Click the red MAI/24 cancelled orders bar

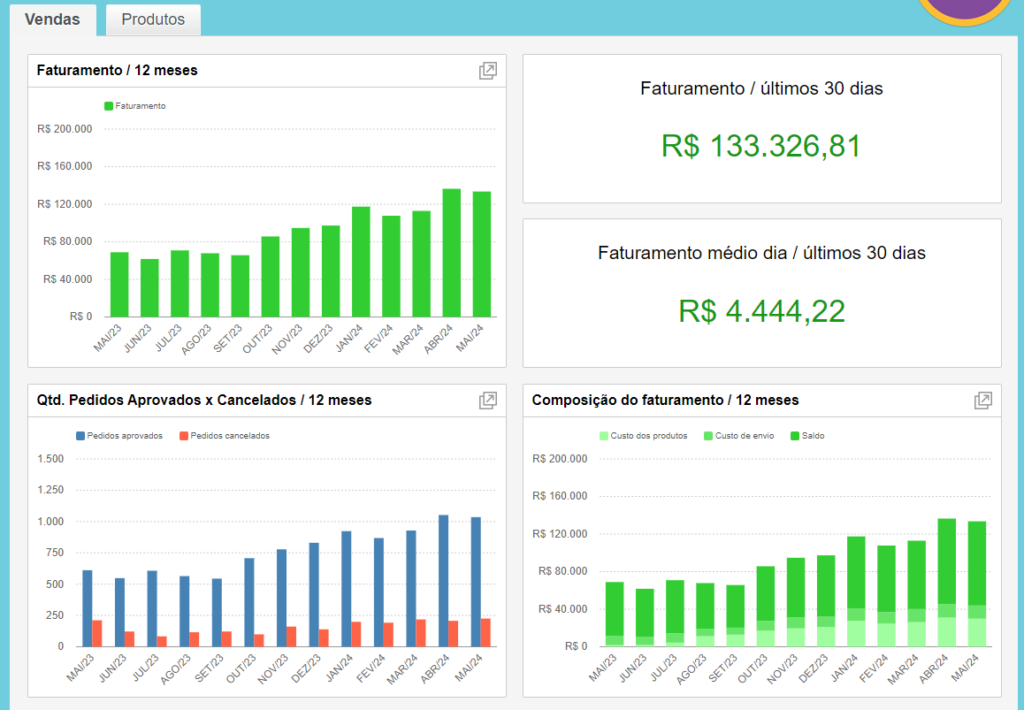pos(486,633)
